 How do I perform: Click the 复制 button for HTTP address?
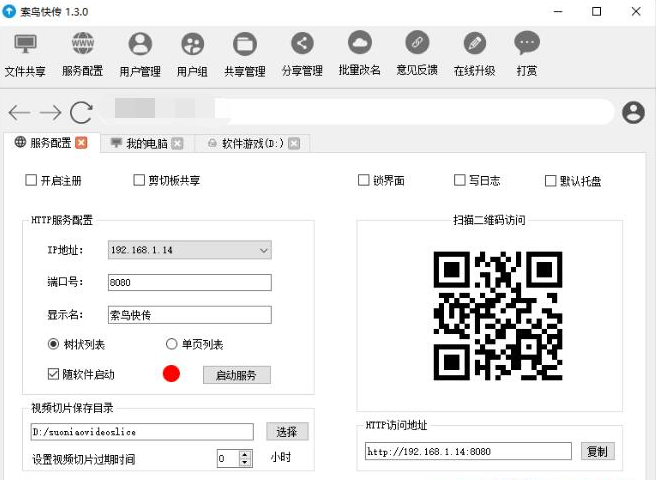click(x=597, y=451)
